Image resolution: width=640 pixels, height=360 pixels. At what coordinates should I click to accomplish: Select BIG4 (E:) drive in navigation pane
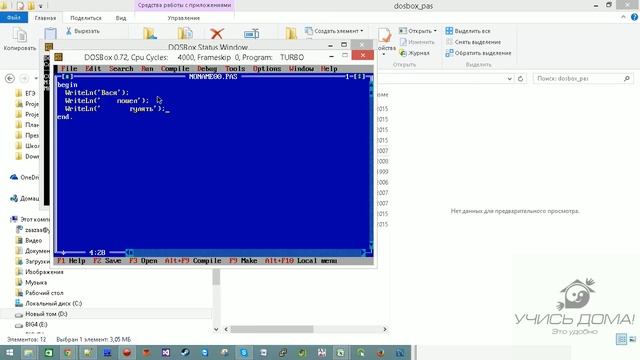(31, 324)
